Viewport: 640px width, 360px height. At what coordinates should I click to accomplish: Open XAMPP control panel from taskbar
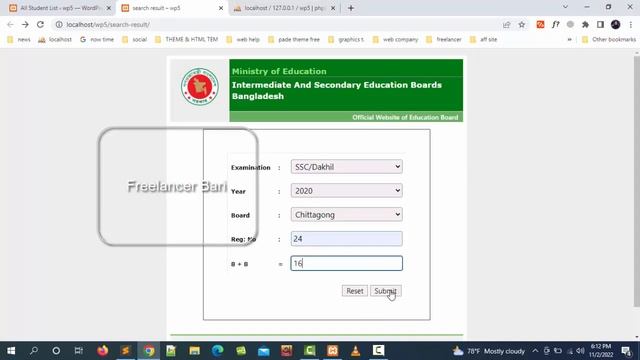(x=333, y=351)
